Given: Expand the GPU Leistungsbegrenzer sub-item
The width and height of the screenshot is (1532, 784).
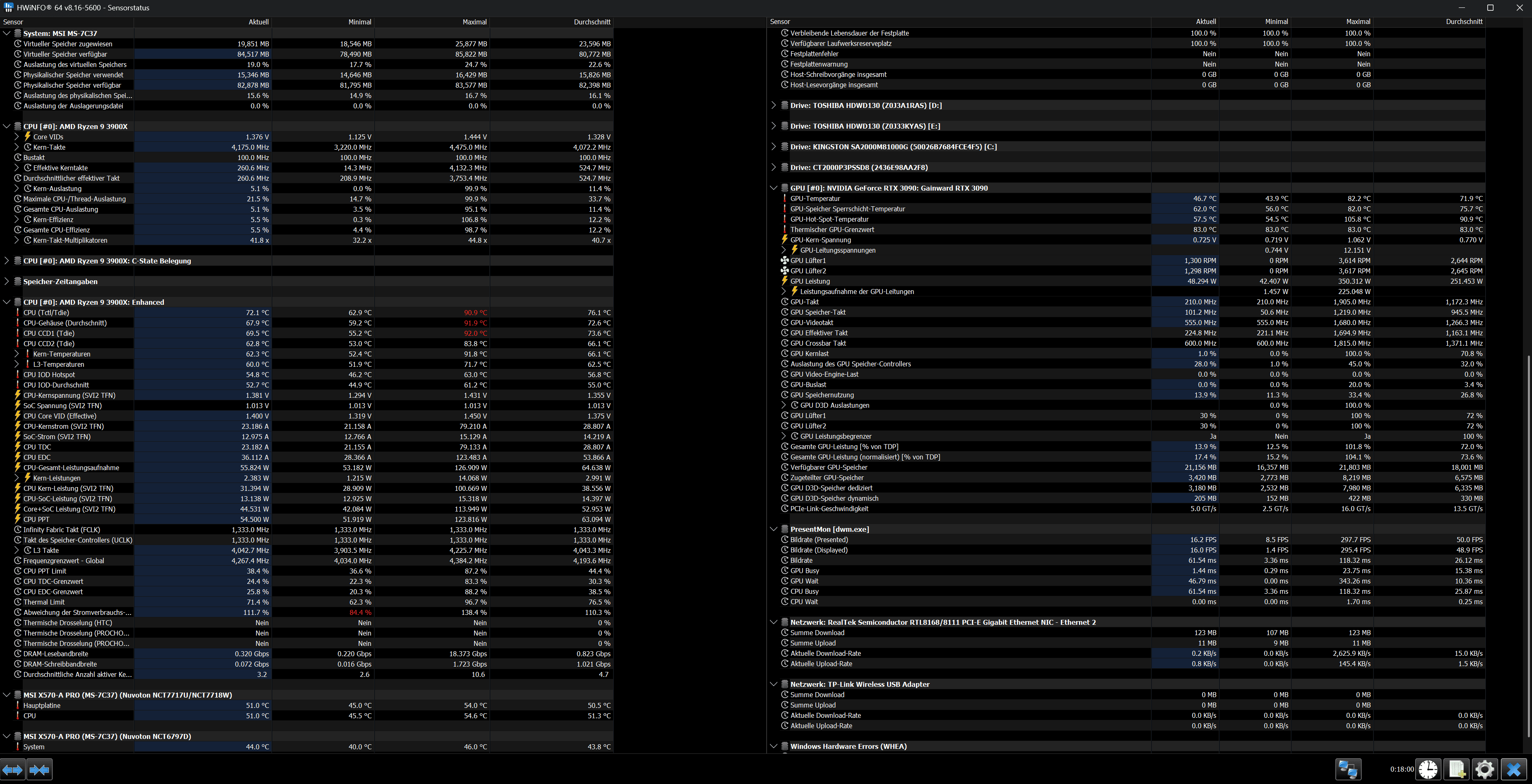Looking at the screenshot, I should [x=783, y=436].
